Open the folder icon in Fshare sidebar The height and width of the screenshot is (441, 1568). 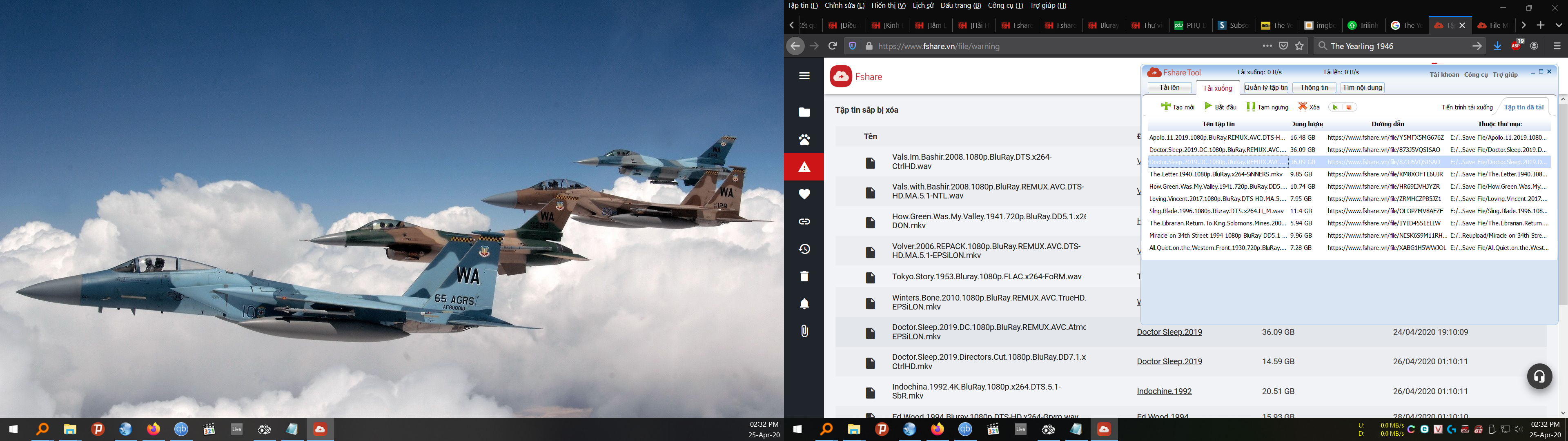804,112
